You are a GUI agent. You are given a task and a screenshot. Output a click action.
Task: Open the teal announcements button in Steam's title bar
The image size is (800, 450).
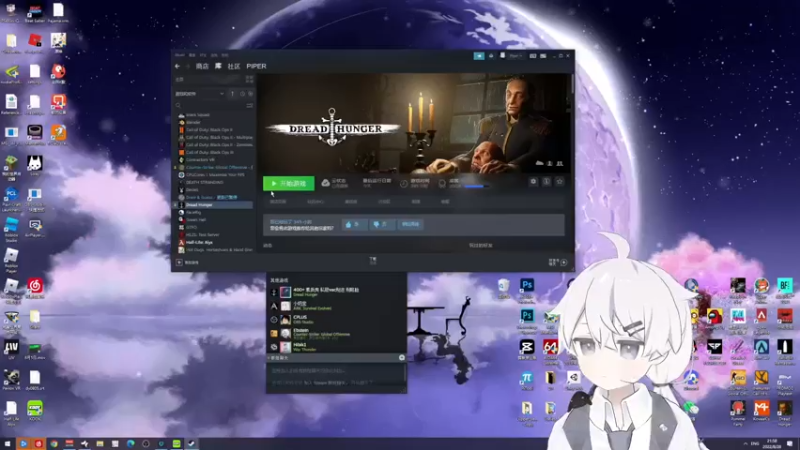pos(479,56)
